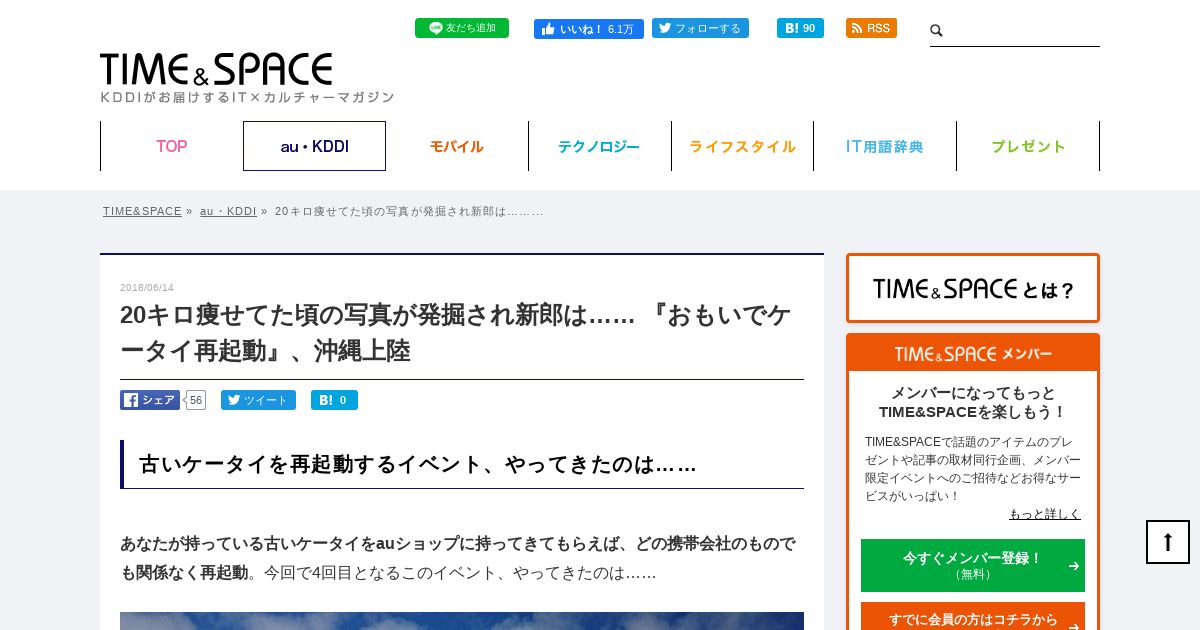Click the Twitter follow button
Image resolution: width=1200 pixels, height=630 pixels.
(700, 28)
